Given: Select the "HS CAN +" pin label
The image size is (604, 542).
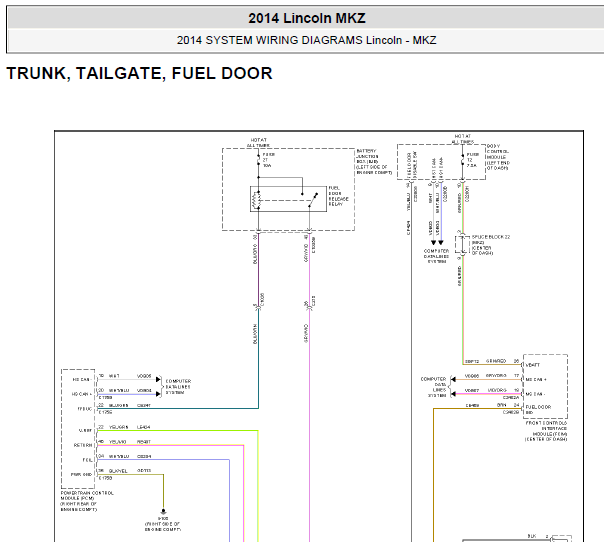Looking at the screenshot, I should (82, 394).
